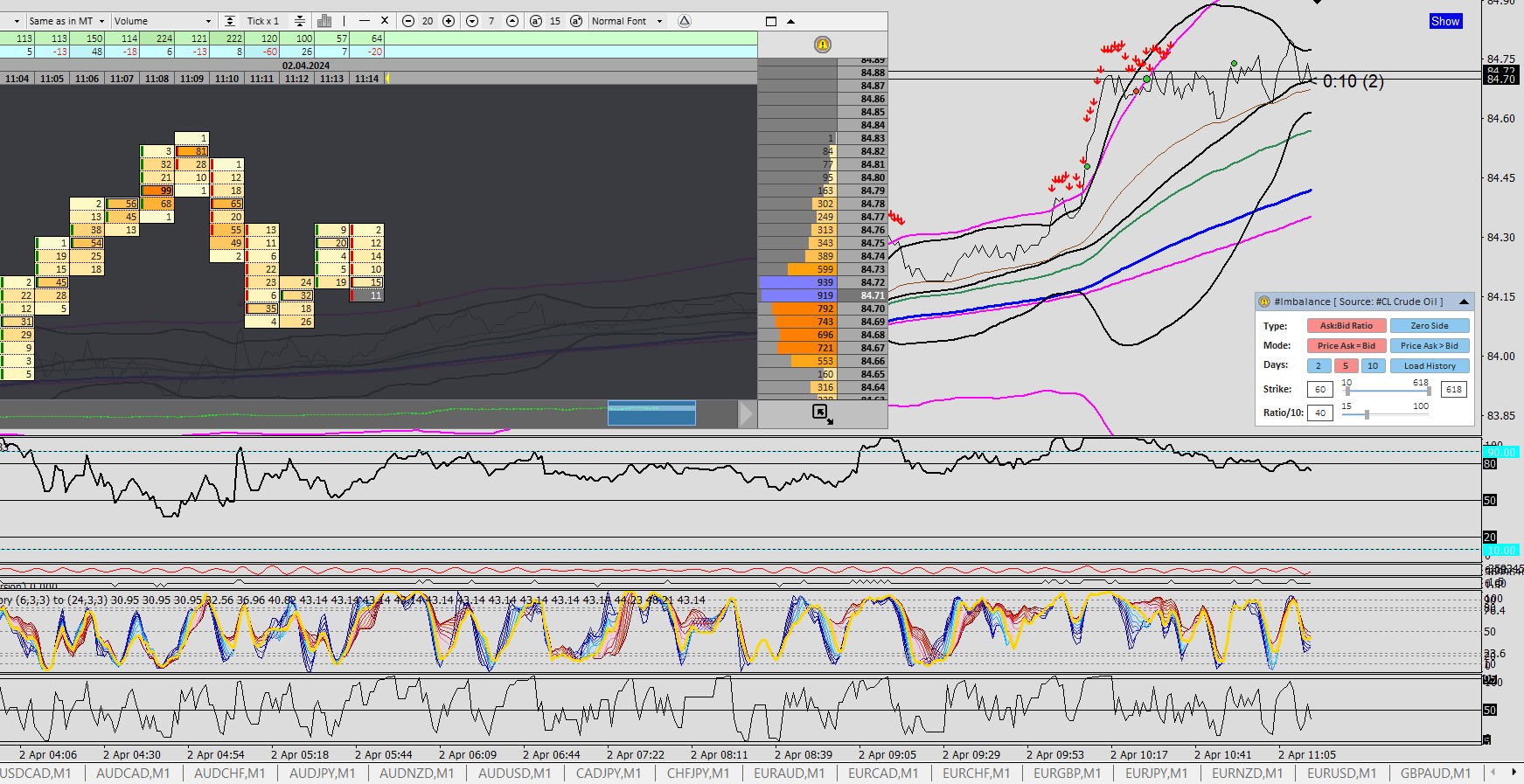Set Days to 2
This screenshot has height=784, width=1524.
pos(1319,366)
